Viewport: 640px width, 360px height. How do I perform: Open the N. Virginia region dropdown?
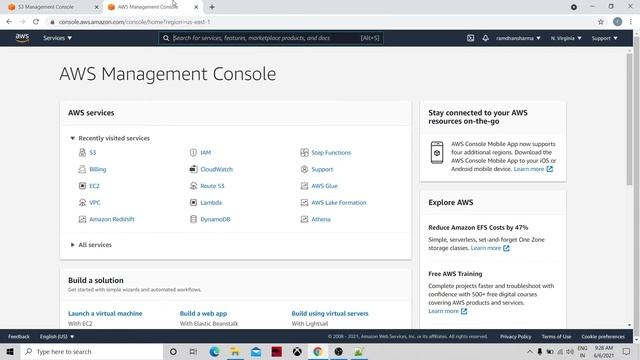566,38
